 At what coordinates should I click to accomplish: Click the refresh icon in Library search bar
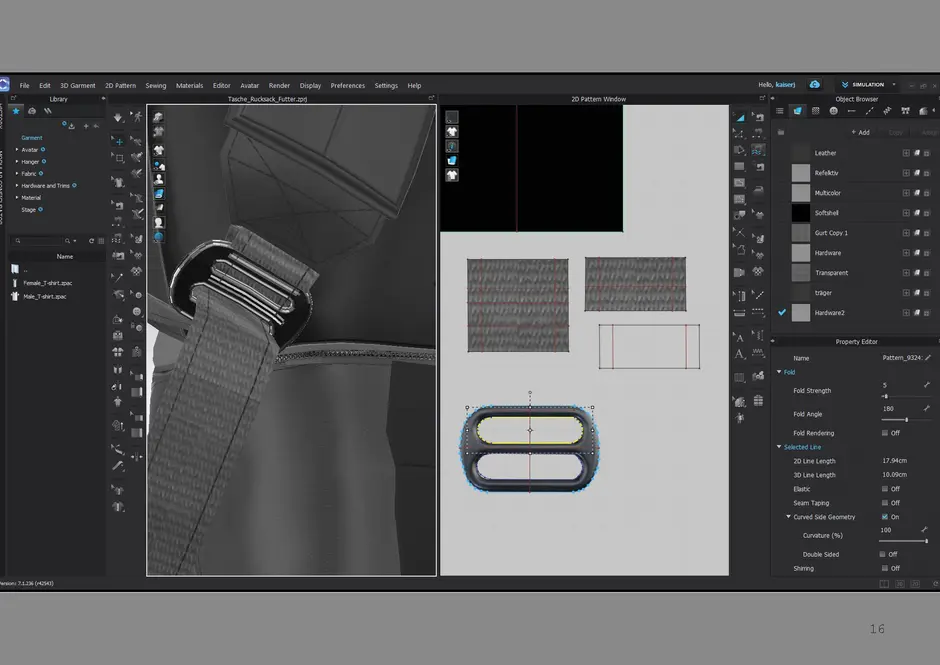coord(91,241)
